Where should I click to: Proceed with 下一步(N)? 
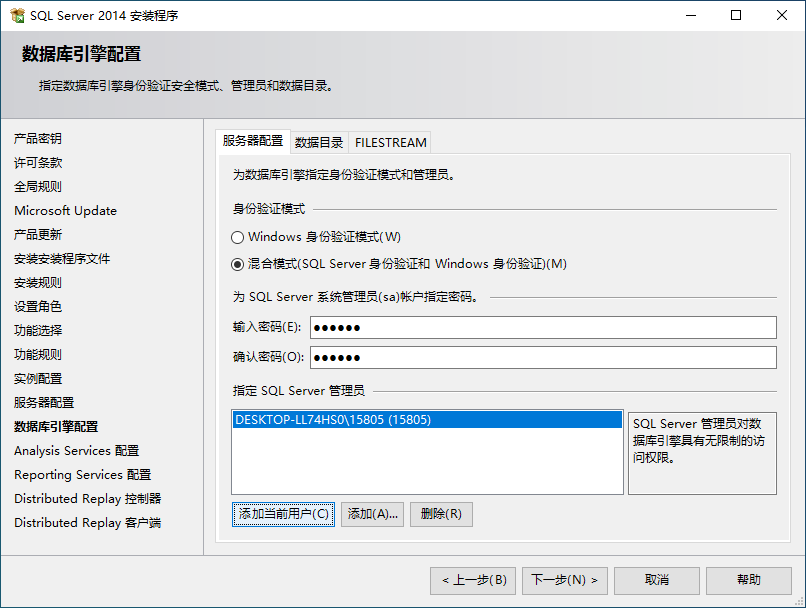click(x=565, y=580)
